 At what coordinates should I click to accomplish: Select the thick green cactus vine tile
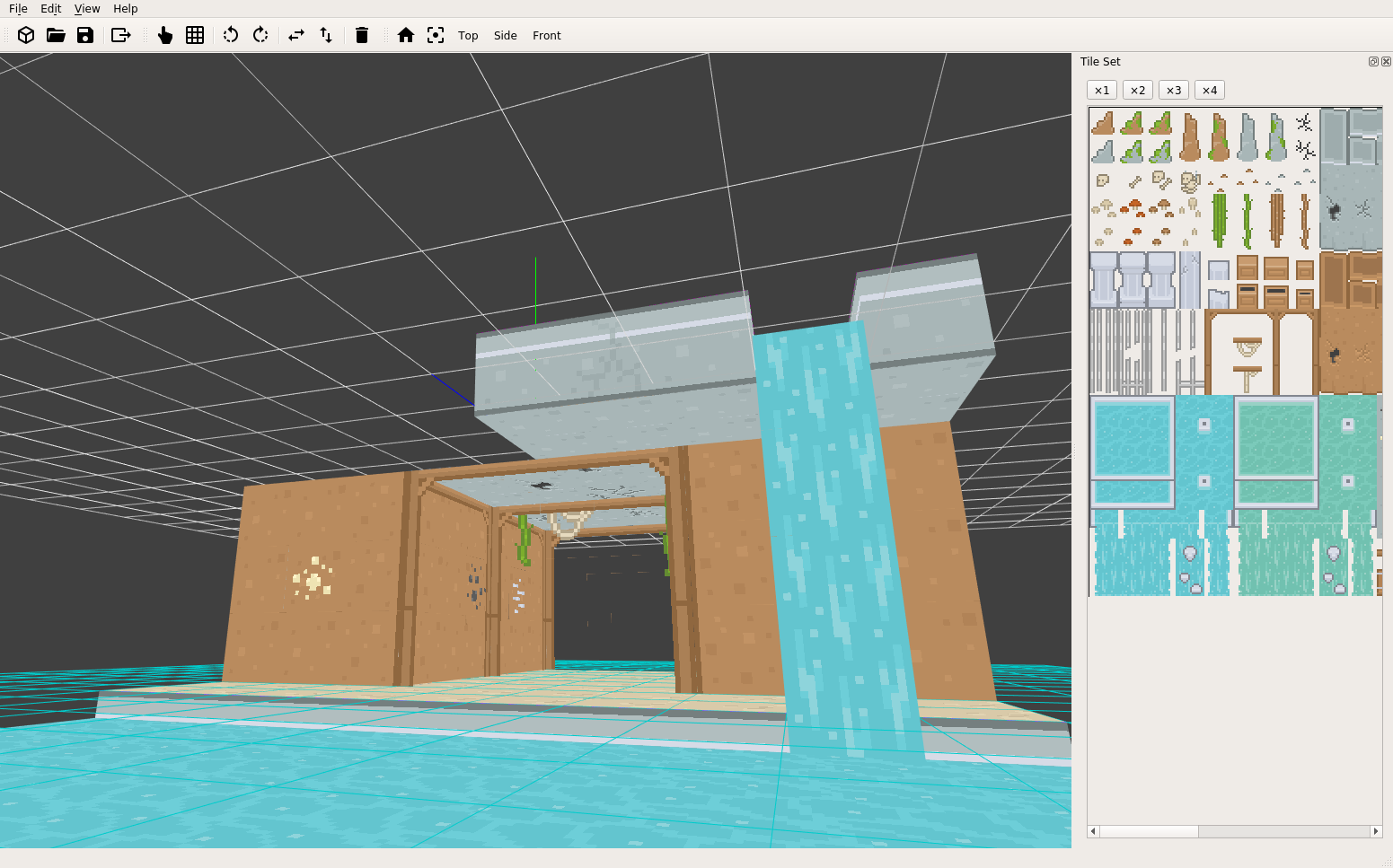tap(1219, 220)
